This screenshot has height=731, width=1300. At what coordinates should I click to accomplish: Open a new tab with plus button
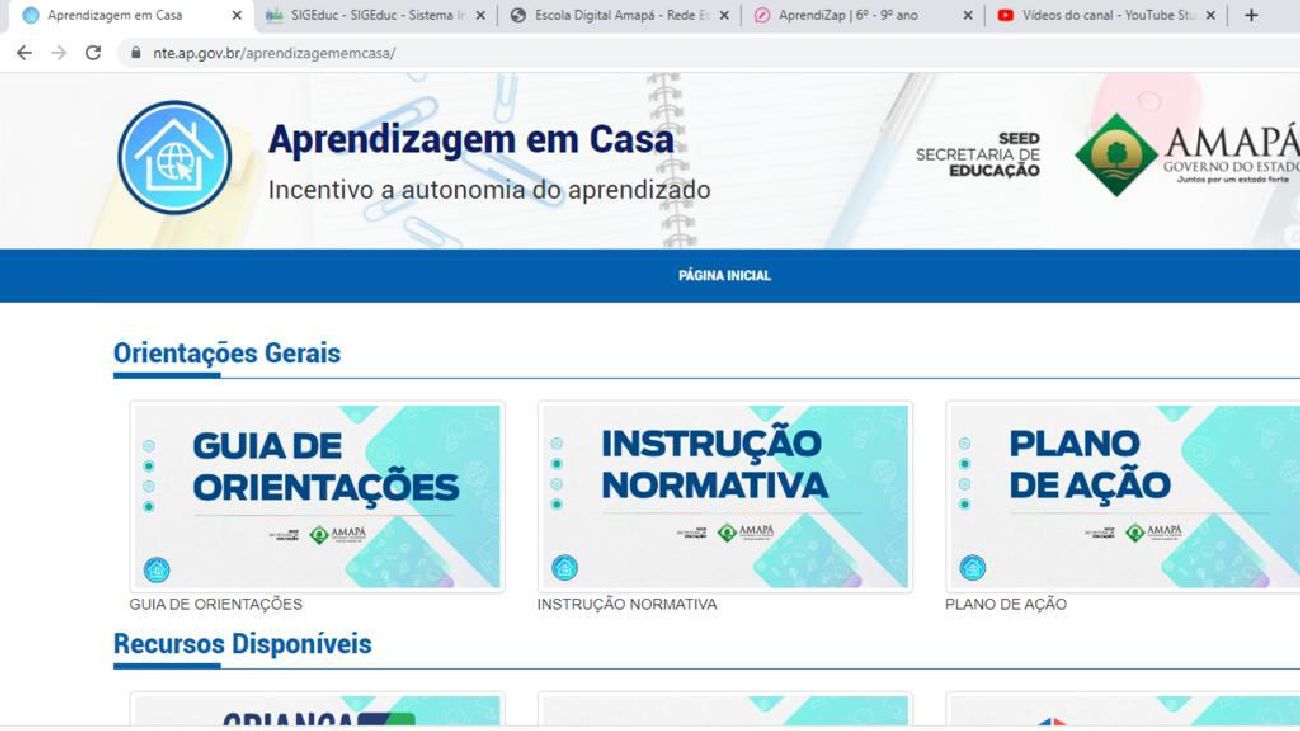click(x=1251, y=15)
